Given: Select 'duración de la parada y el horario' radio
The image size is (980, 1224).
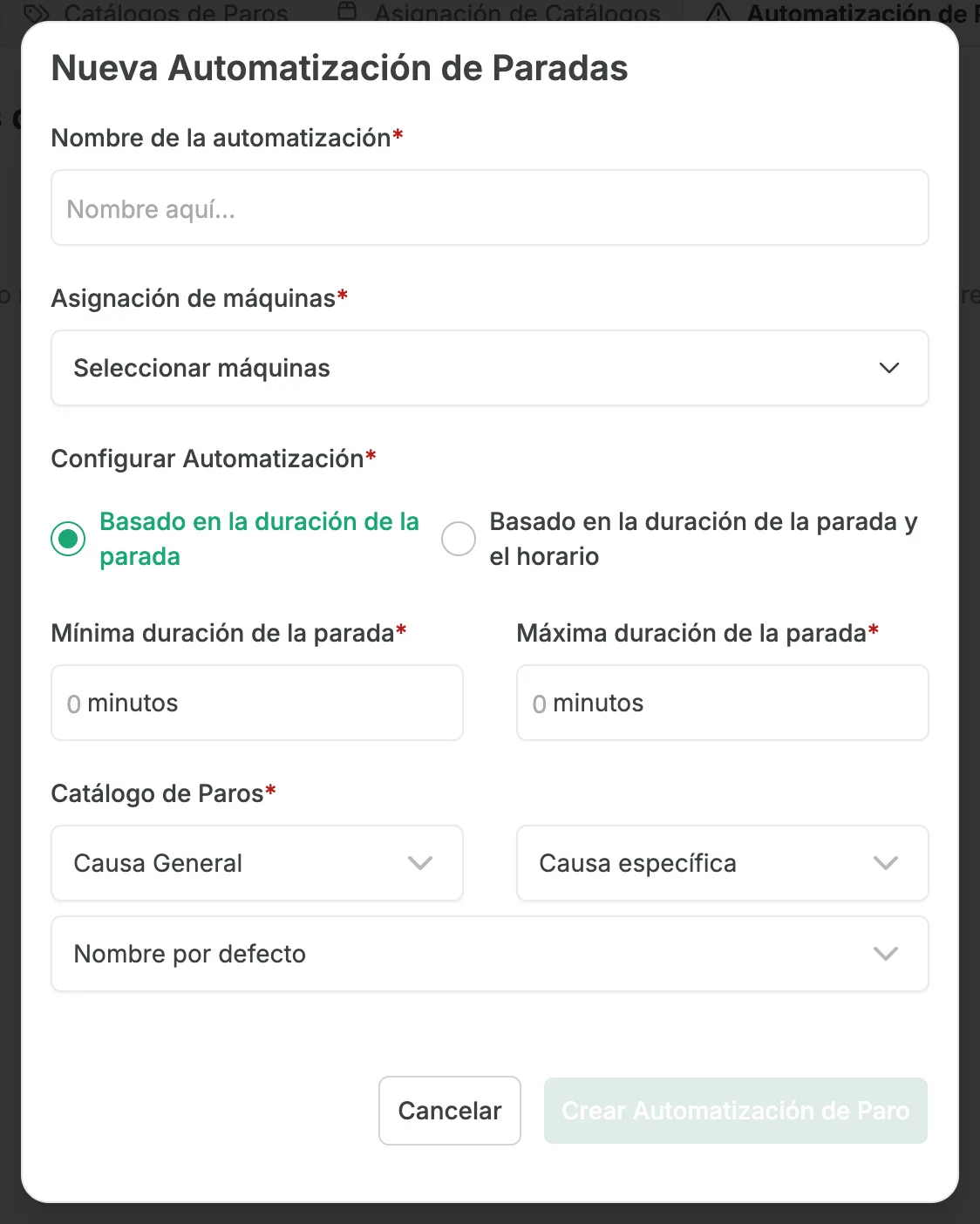Looking at the screenshot, I should [459, 539].
